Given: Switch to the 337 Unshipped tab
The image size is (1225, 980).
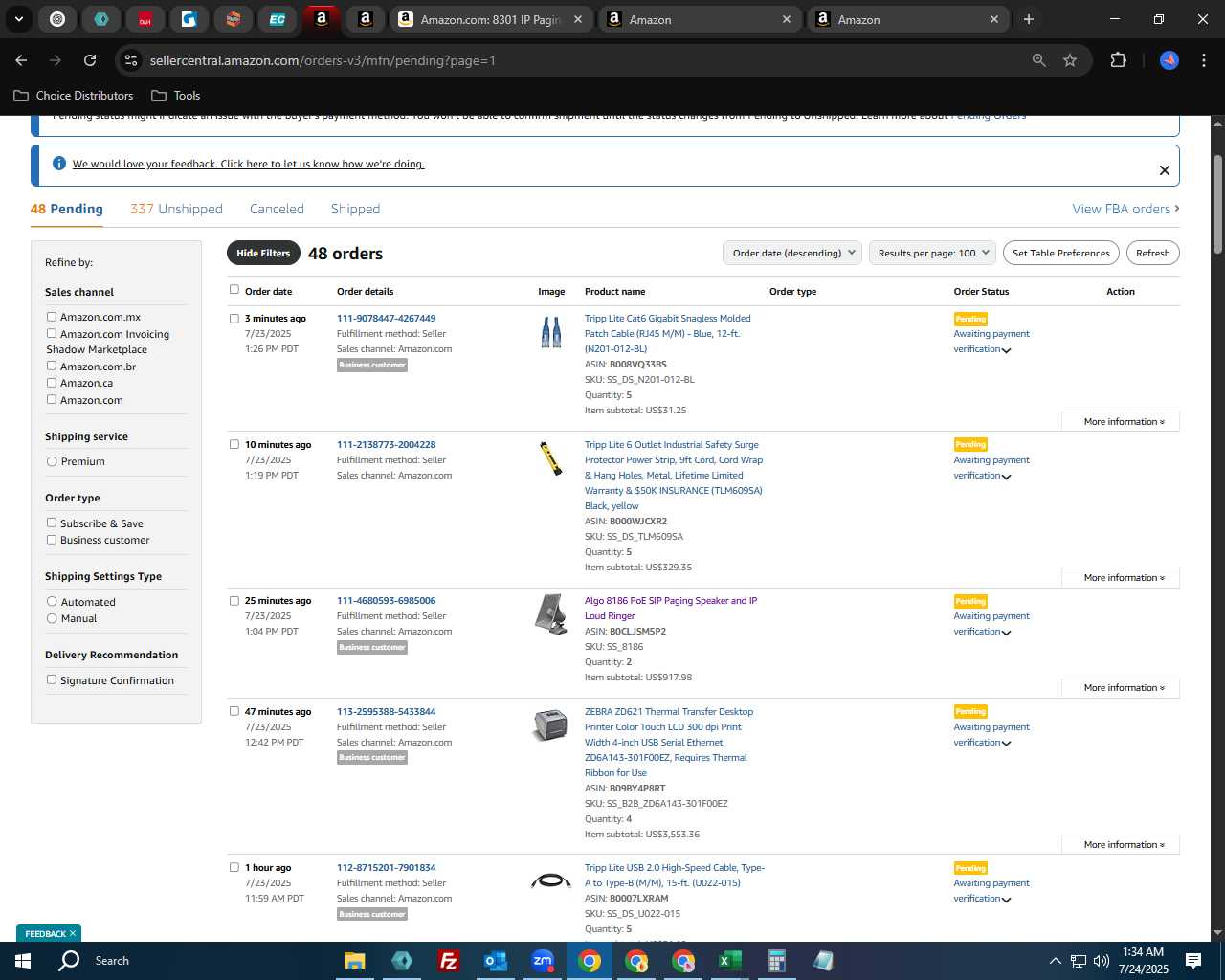Looking at the screenshot, I should coord(176,209).
